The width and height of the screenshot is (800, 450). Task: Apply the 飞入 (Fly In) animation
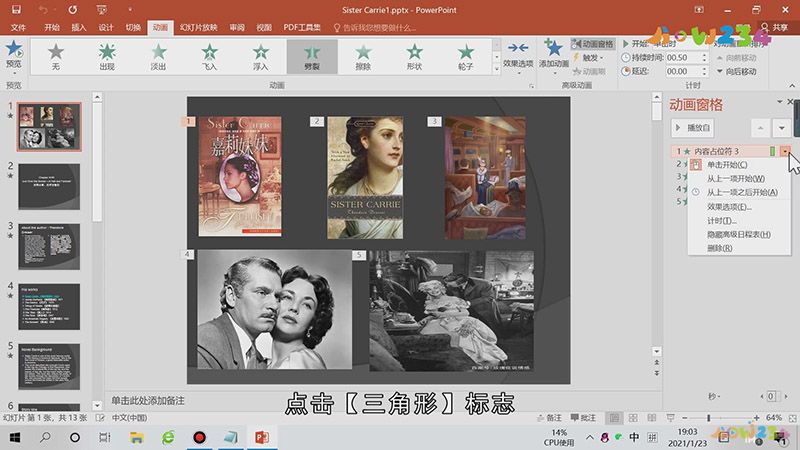tap(209, 57)
